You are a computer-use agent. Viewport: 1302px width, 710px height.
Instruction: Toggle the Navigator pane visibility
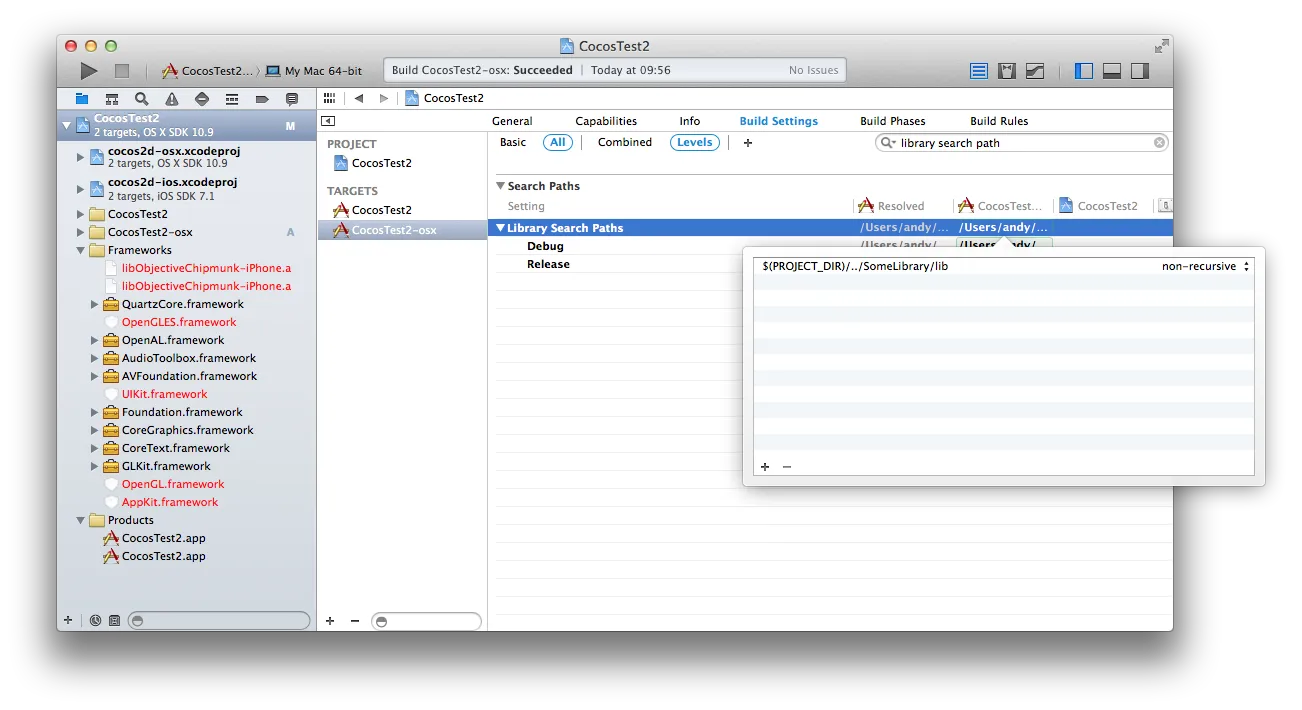click(x=1084, y=71)
